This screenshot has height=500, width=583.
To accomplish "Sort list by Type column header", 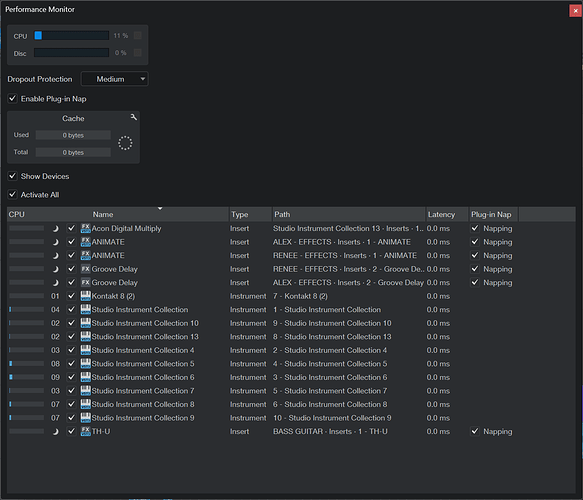I will tap(251, 214).
